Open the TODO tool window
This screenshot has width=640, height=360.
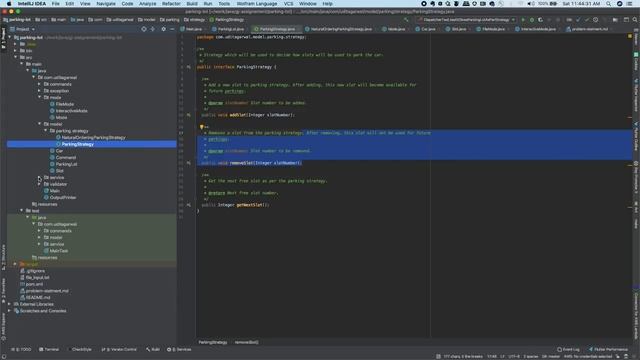21,349
